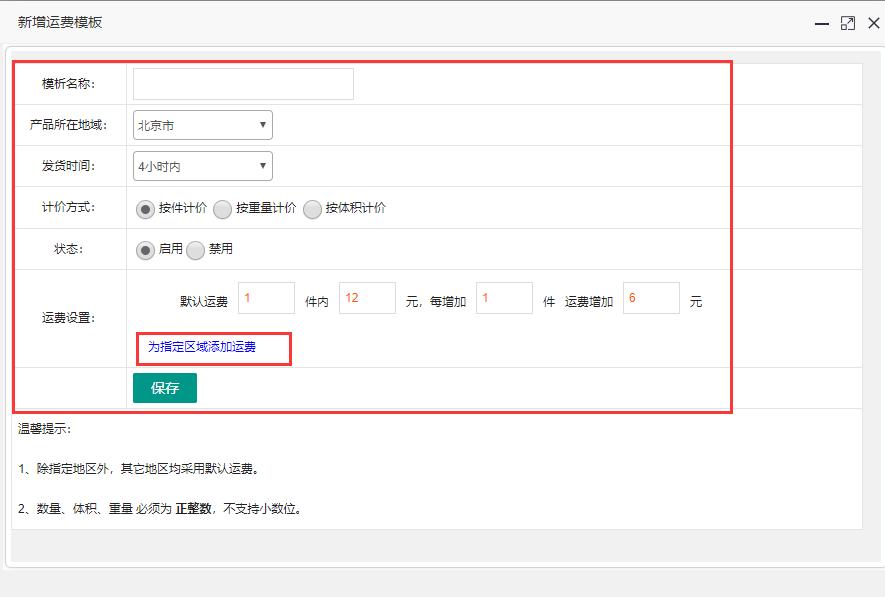Minimize the 新增运费模板 dialog
The height and width of the screenshot is (597, 885).
tap(822, 23)
